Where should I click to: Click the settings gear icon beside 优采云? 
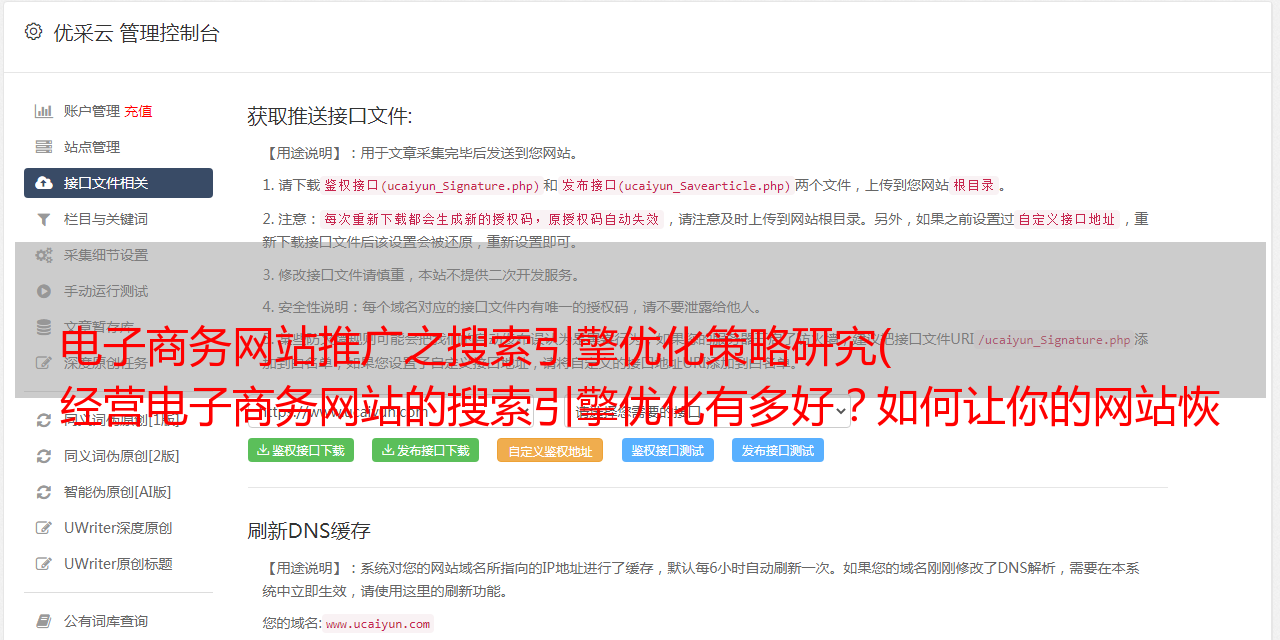pyautogui.click(x=33, y=32)
